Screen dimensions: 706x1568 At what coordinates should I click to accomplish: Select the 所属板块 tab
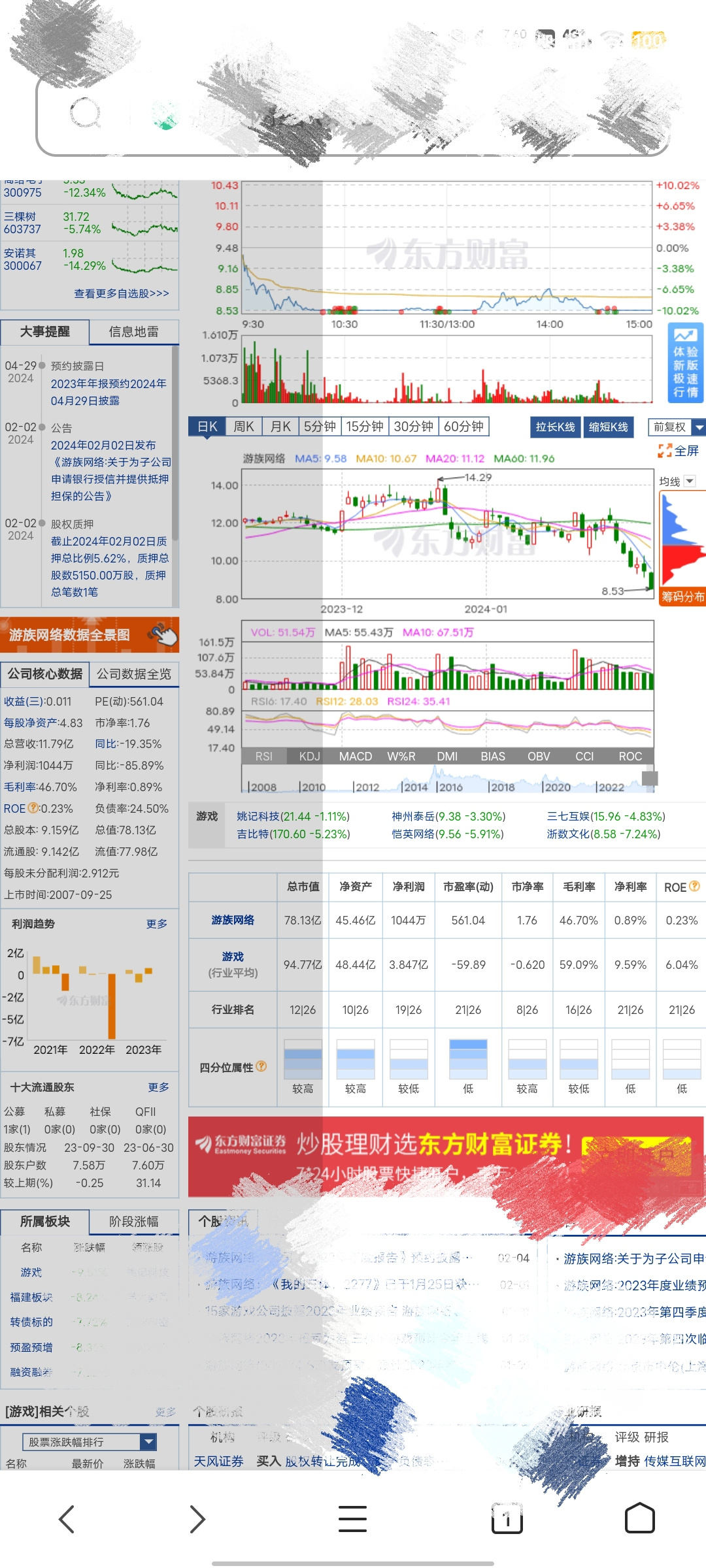click(44, 1221)
